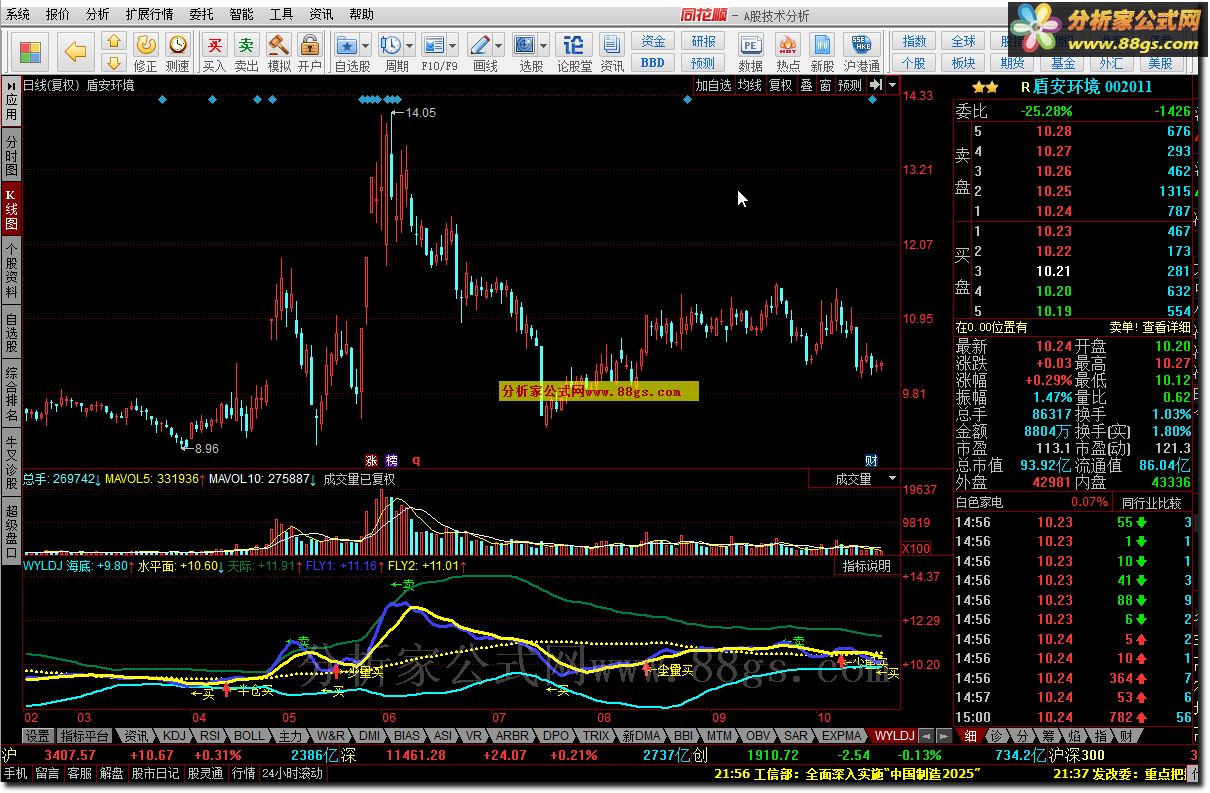The image size is (1210, 793).
Task: Click the 板块 button
Action: pos(963,62)
